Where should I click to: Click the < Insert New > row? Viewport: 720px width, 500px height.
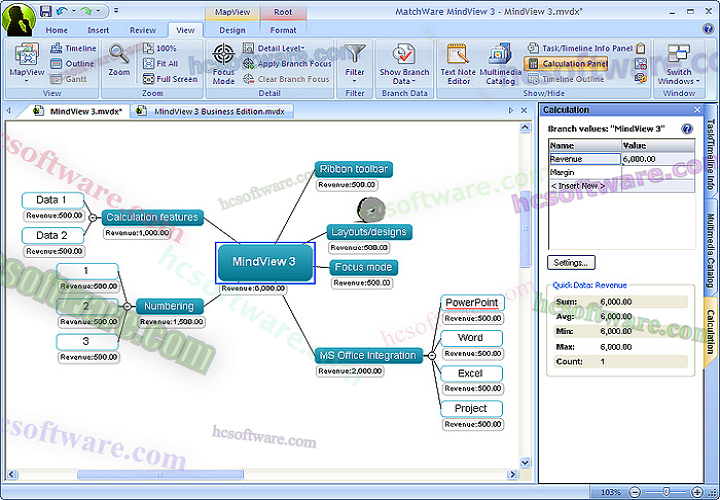pos(621,185)
